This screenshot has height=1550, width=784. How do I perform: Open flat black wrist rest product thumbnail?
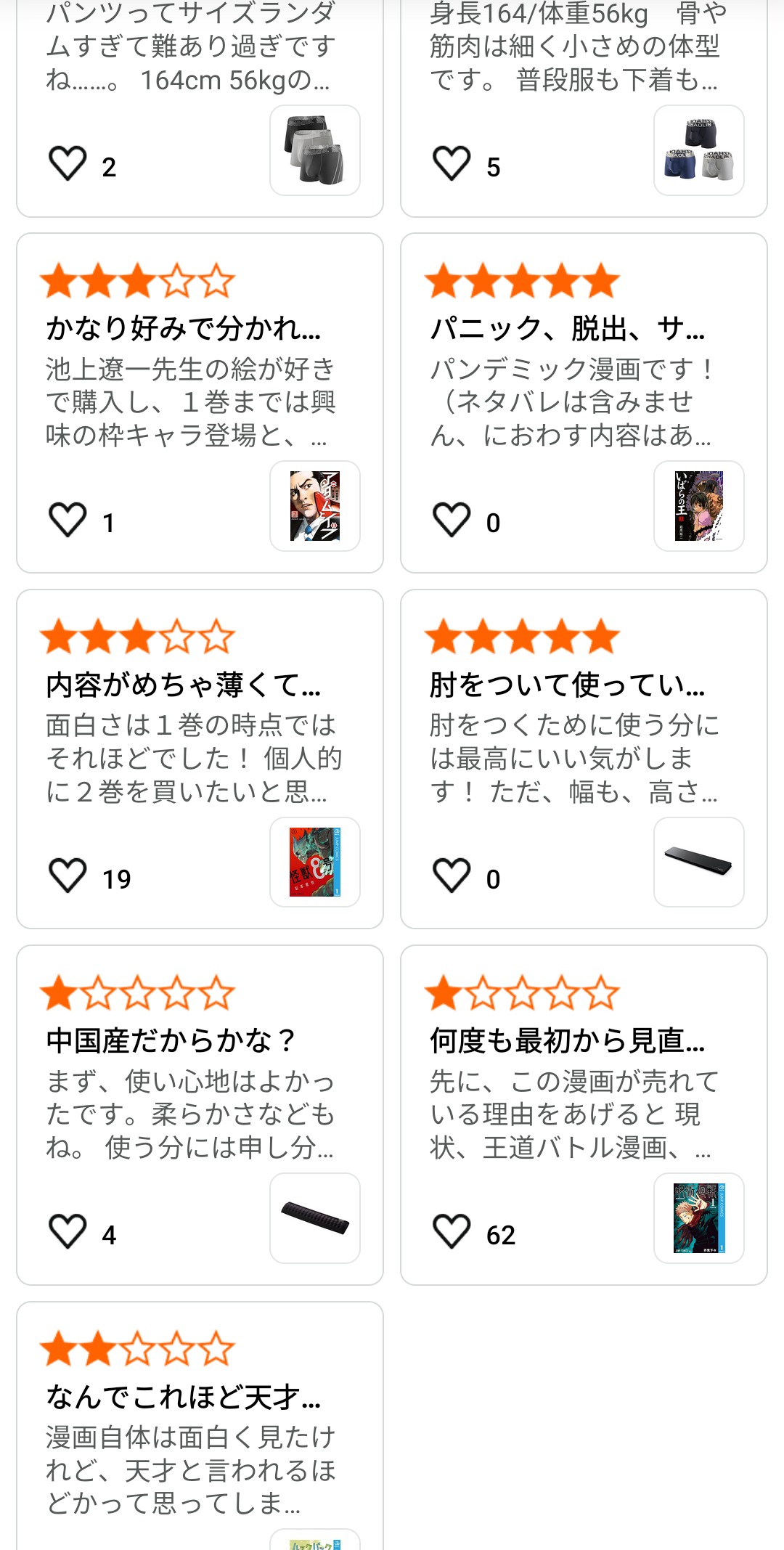(x=699, y=862)
